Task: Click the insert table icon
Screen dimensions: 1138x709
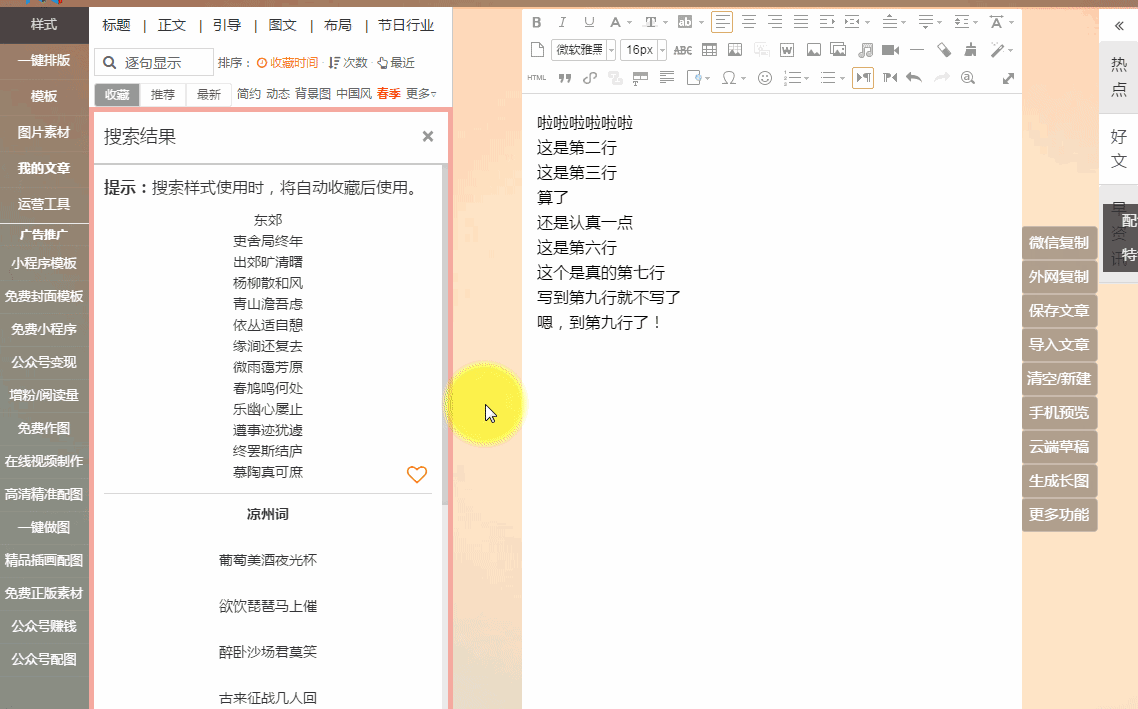Action: click(x=709, y=50)
